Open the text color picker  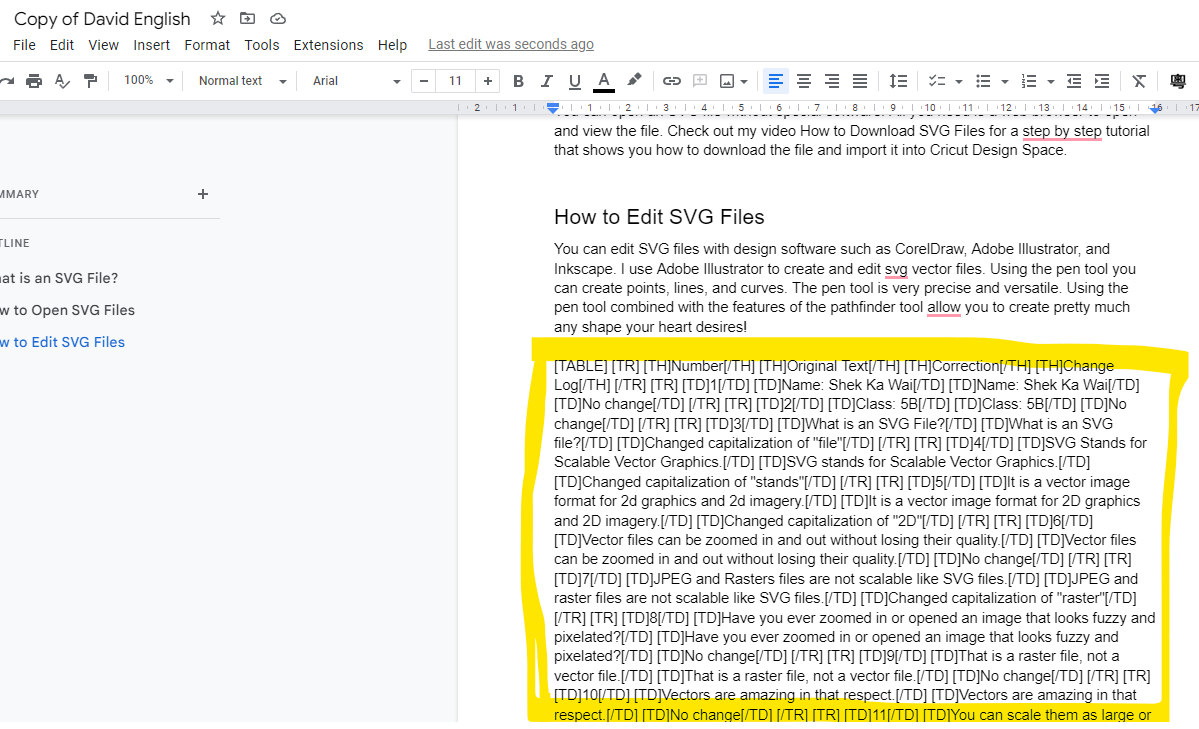click(x=604, y=81)
